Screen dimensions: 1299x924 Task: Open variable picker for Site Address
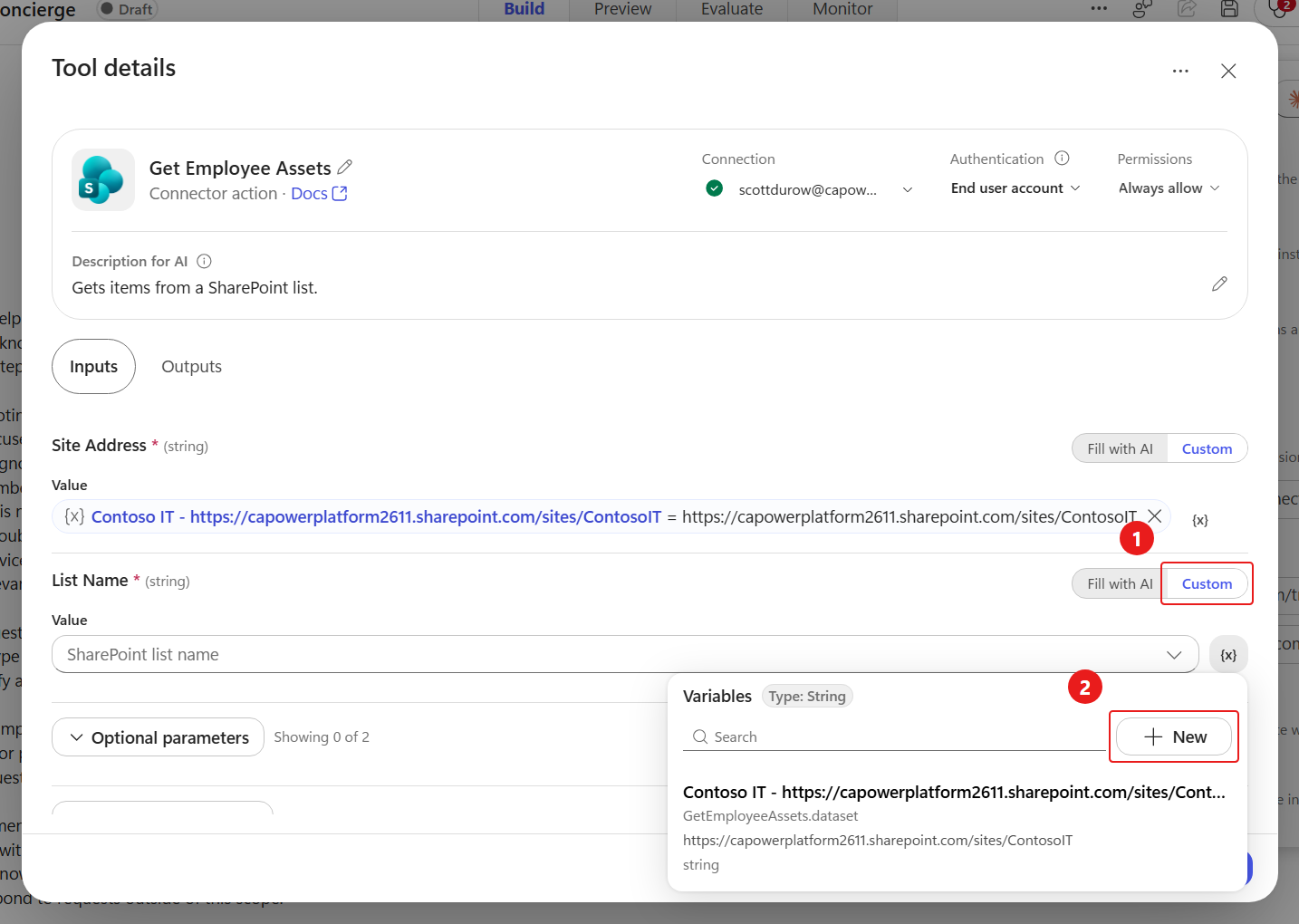coord(1200,520)
